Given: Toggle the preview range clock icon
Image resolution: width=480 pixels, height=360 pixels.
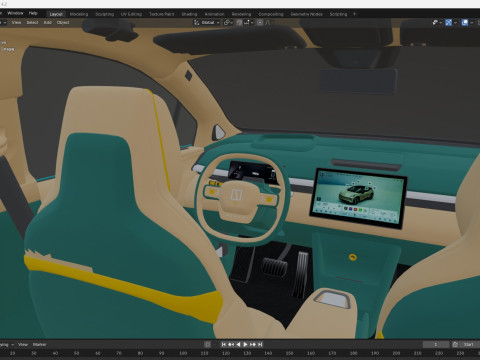Looking at the screenshot, I should point(455,344).
